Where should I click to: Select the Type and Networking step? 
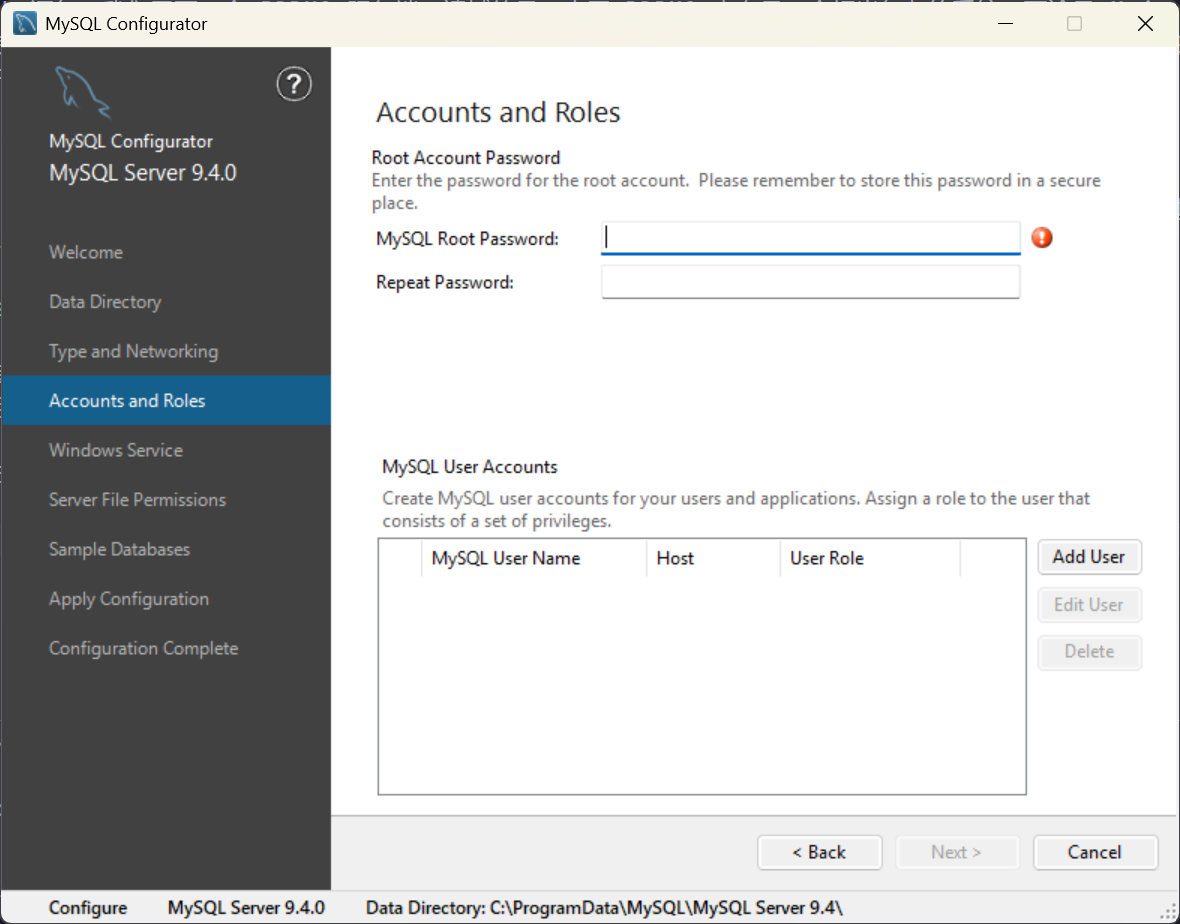(x=133, y=351)
